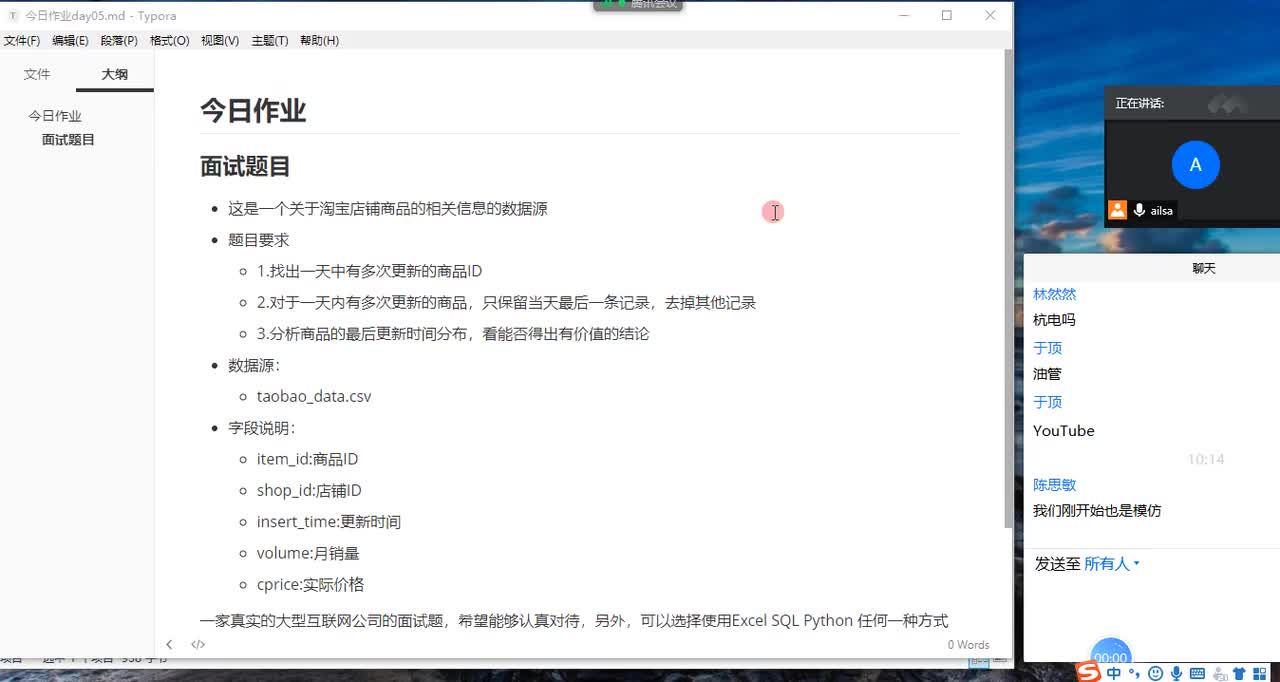The image size is (1280, 682).
Task: Click the line starting 3.分析商品的最后更新时间
Action: point(453,334)
